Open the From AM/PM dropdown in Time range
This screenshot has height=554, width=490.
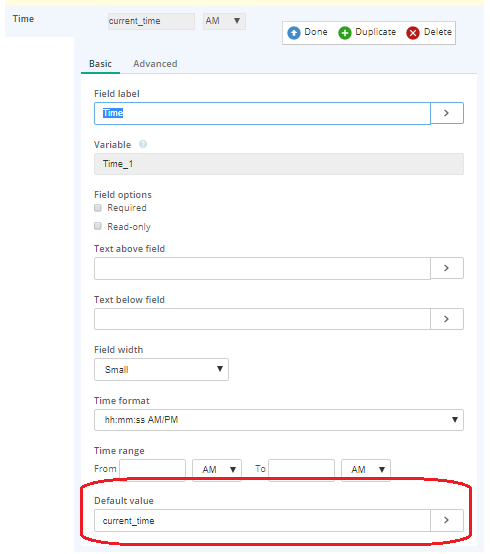click(x=217, y=470)
